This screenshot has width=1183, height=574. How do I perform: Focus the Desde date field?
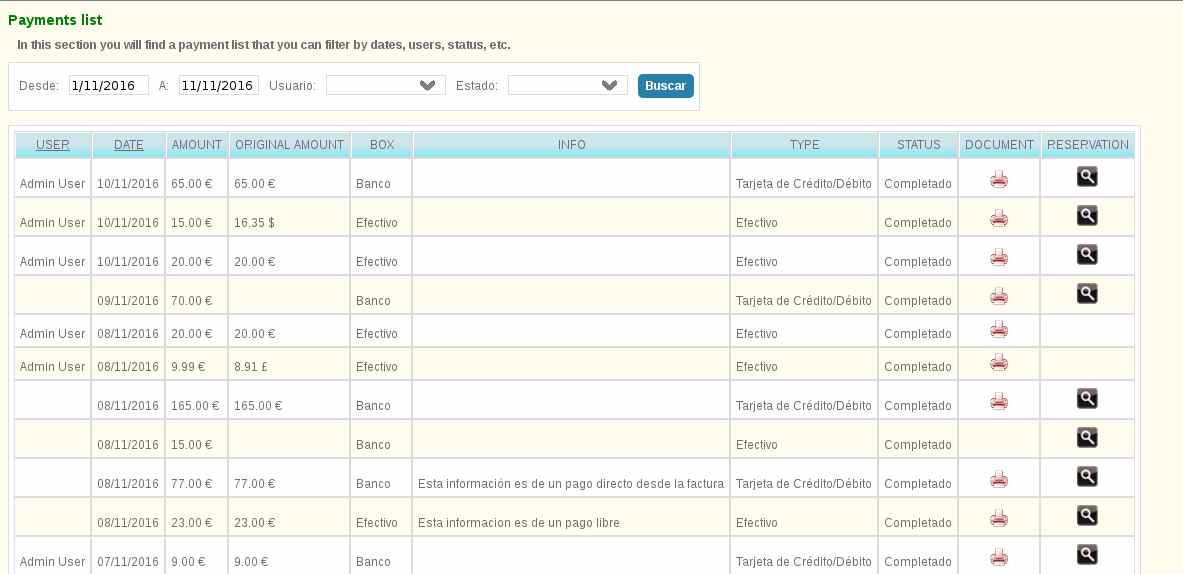109,85
